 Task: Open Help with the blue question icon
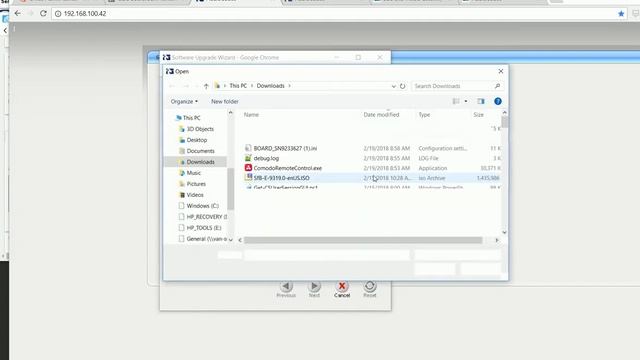498,101
